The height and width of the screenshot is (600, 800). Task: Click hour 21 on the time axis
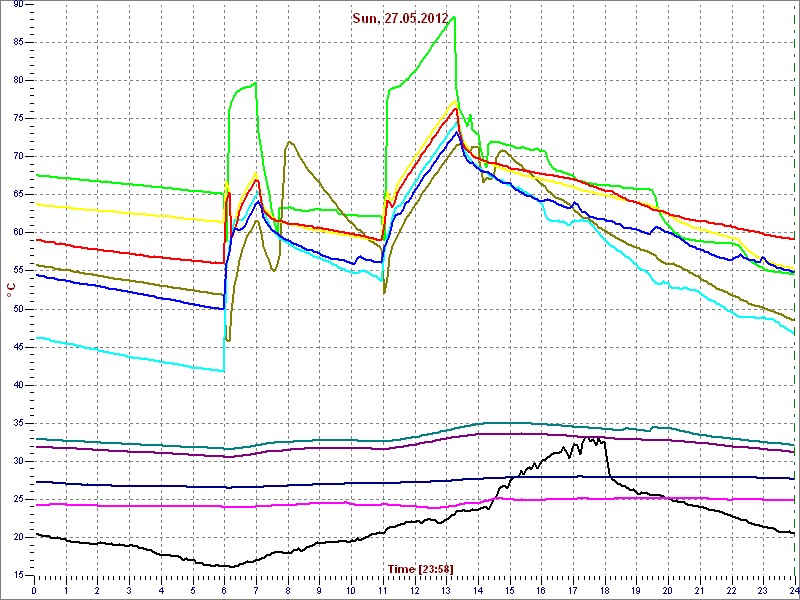click(699, 591)
